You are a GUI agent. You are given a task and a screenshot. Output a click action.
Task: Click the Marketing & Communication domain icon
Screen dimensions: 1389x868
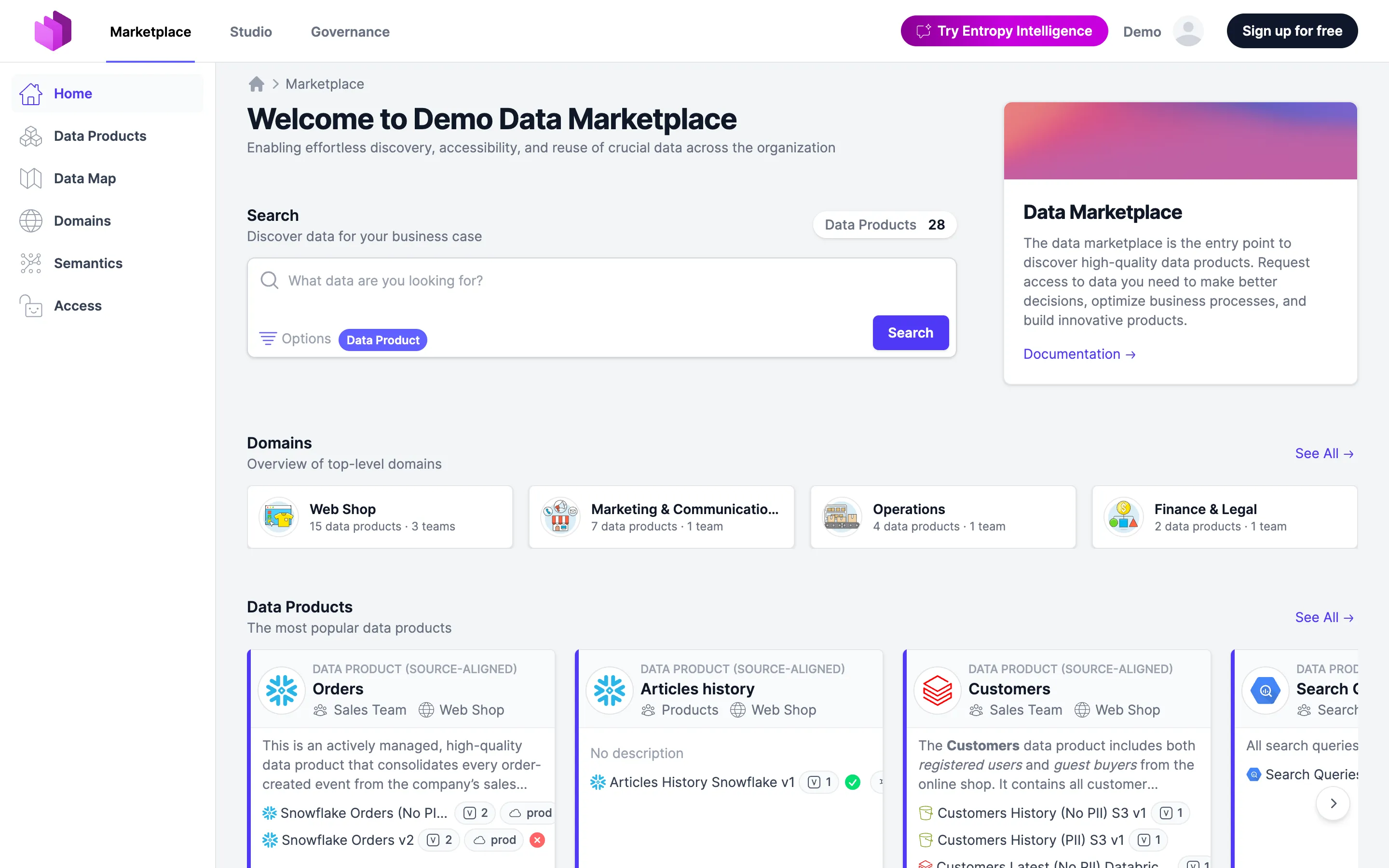point(561,516)
